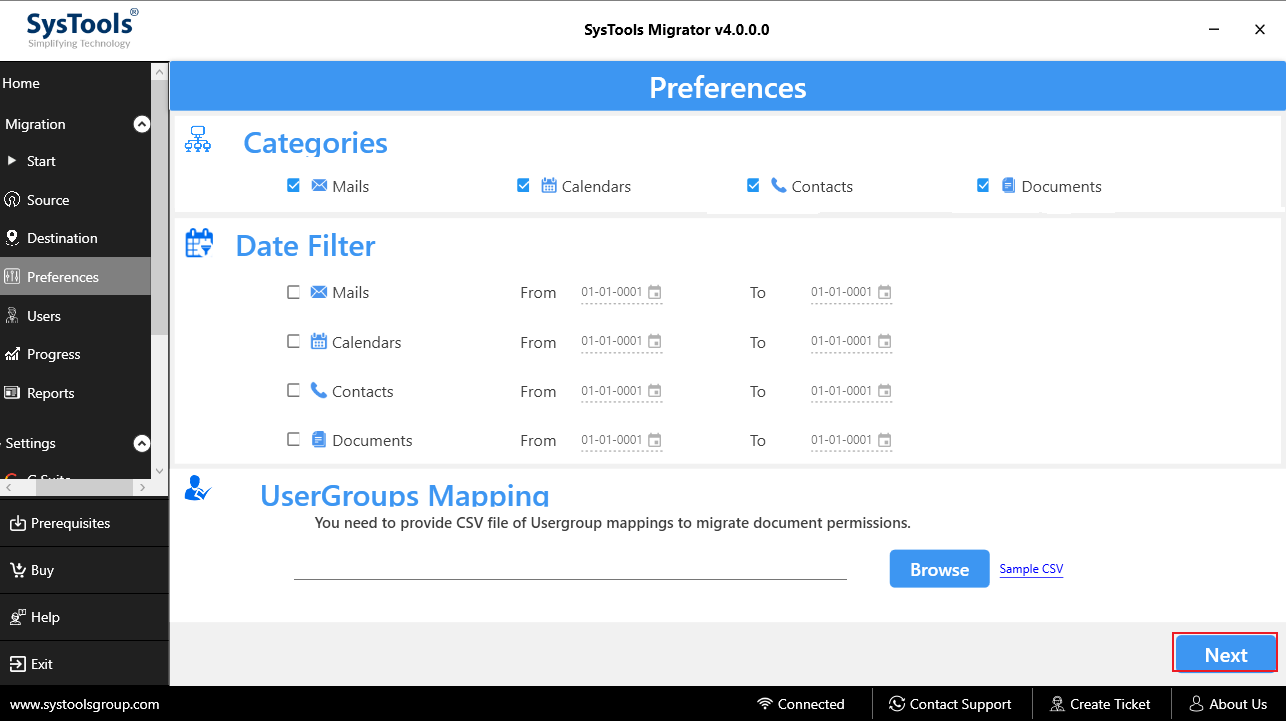
Task: Open the Users menu item
Action: point(75,315)
